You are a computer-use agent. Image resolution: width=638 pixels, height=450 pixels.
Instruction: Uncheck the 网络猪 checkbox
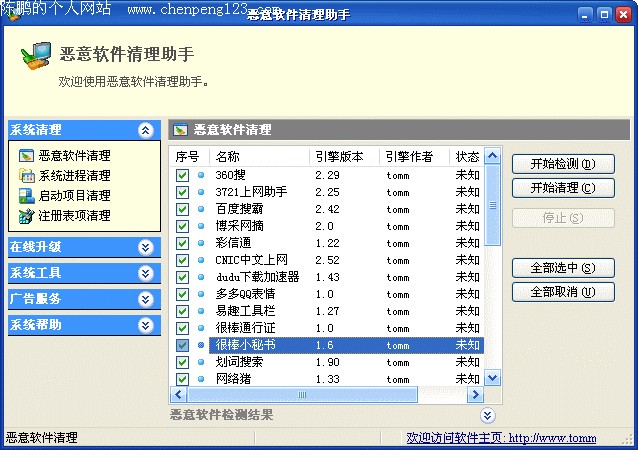tap(182, 379)
